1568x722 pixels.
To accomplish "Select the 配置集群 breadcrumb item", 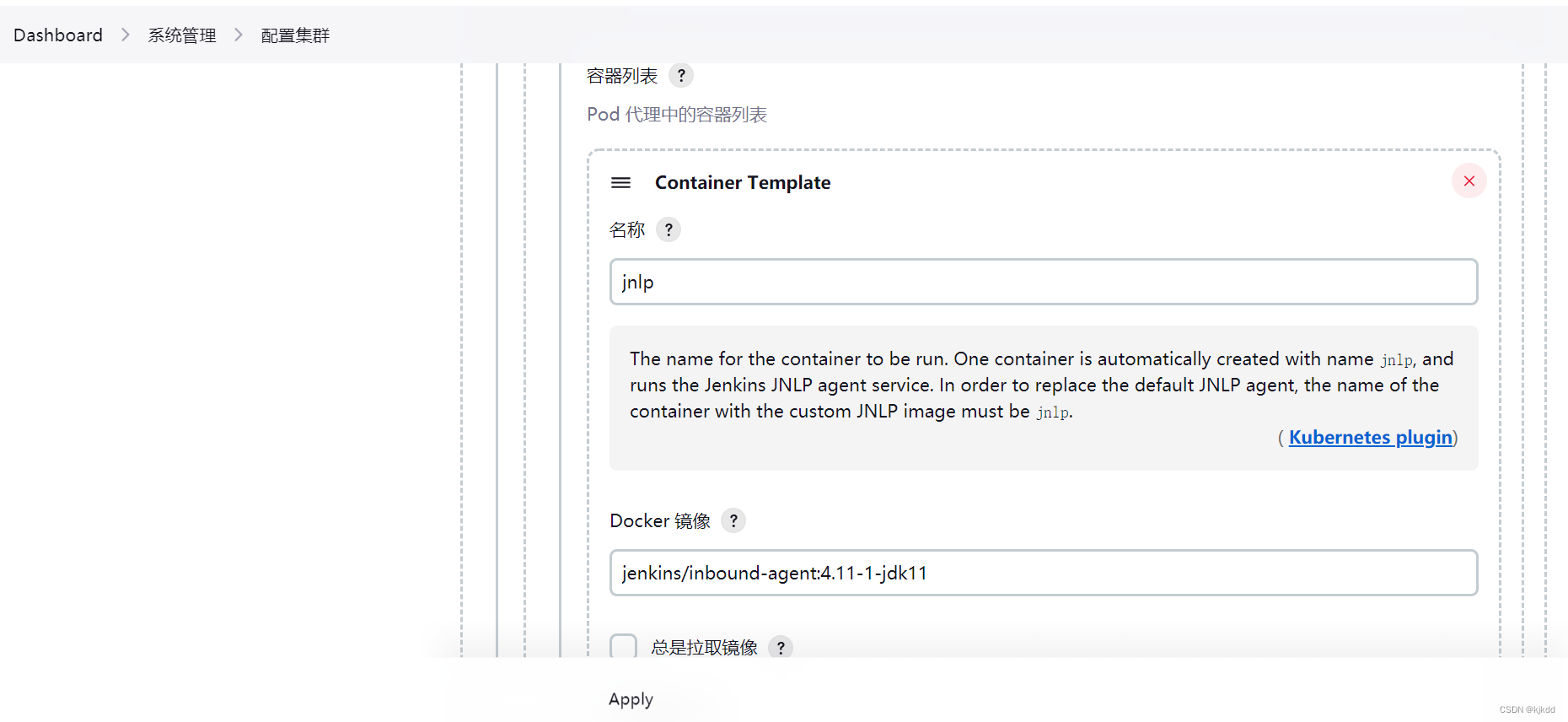I will [294, 35].
